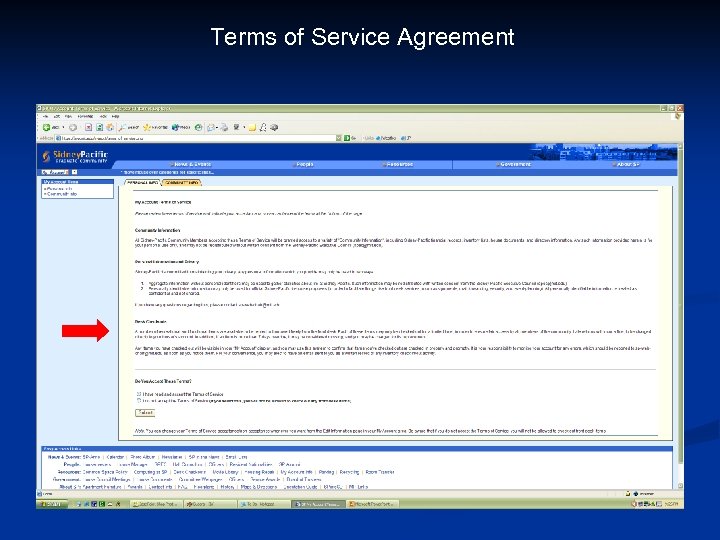Open the Mail button dropdown arrow
This screenshot has height=540, width=720.
(216, 127)
